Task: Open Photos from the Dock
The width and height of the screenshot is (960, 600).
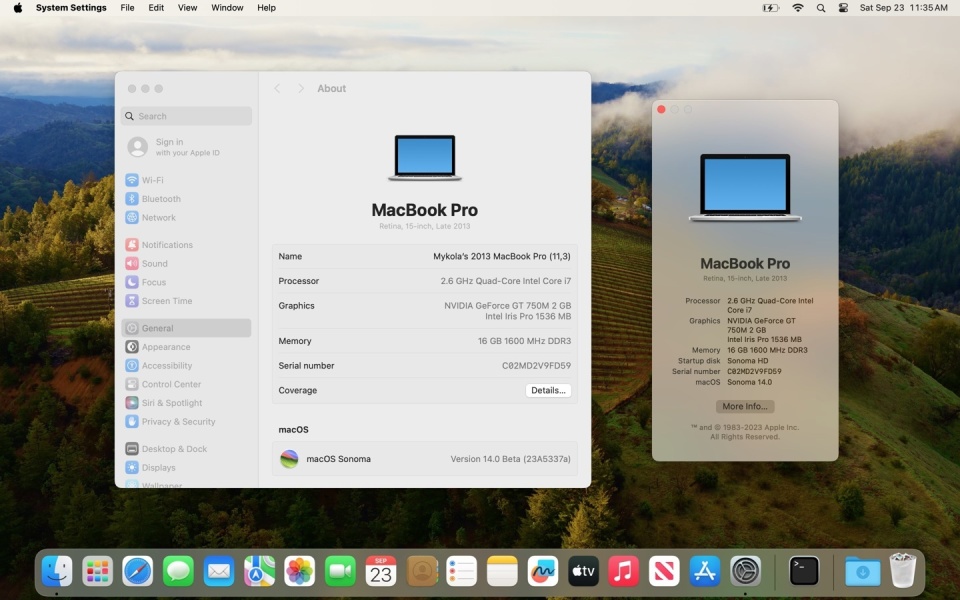Action: (x=299, y=572)
